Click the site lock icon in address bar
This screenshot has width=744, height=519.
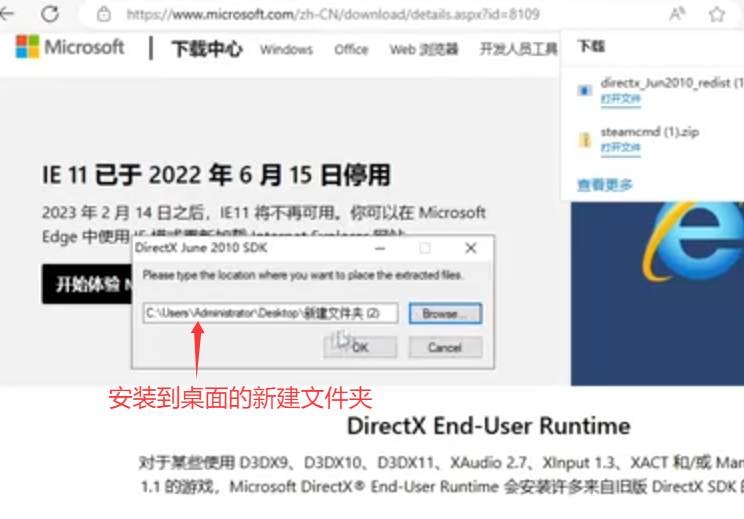click(x=103, y=15)
